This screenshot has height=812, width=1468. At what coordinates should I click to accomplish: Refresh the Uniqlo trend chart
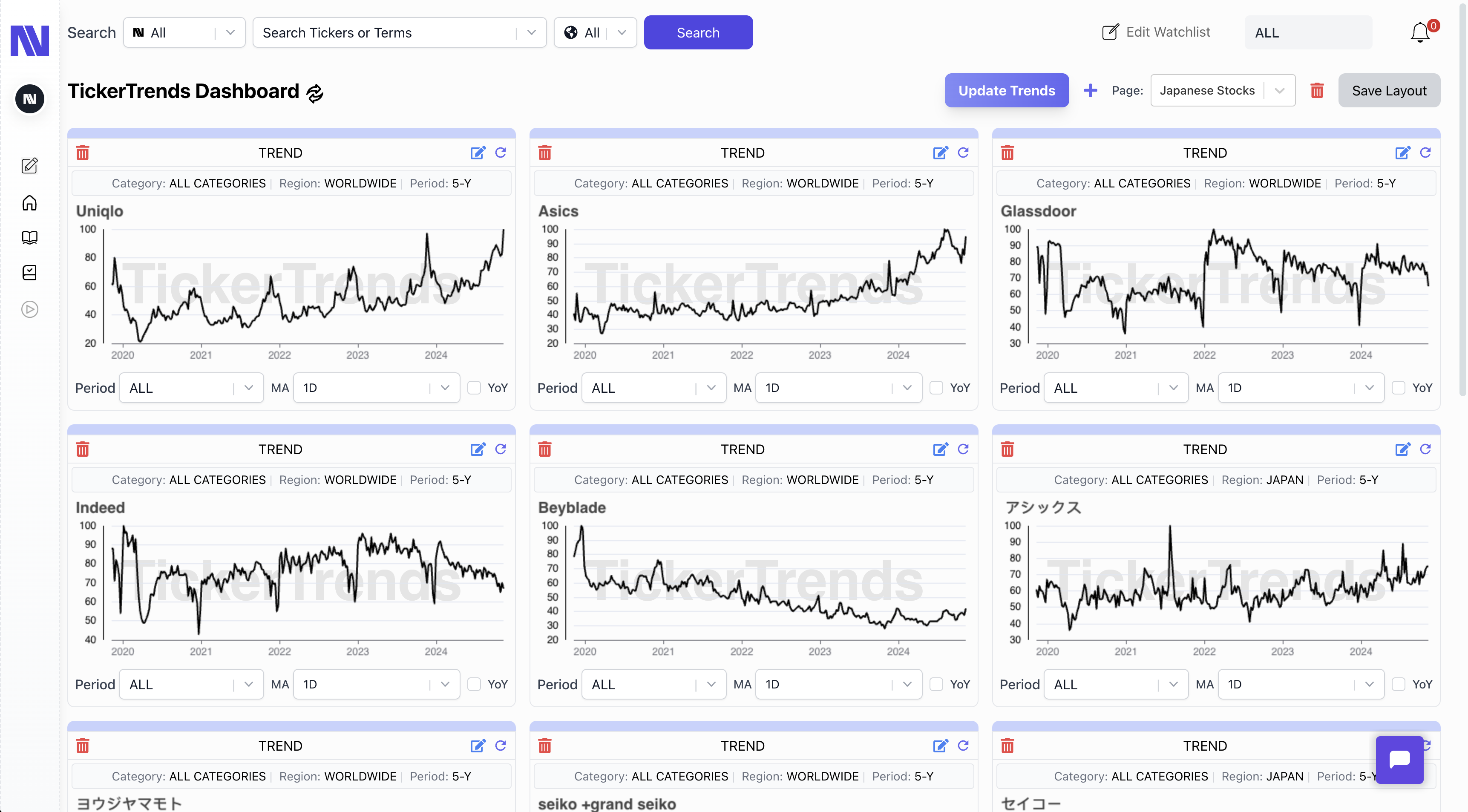pyautogui.click(x=501, y=152)
